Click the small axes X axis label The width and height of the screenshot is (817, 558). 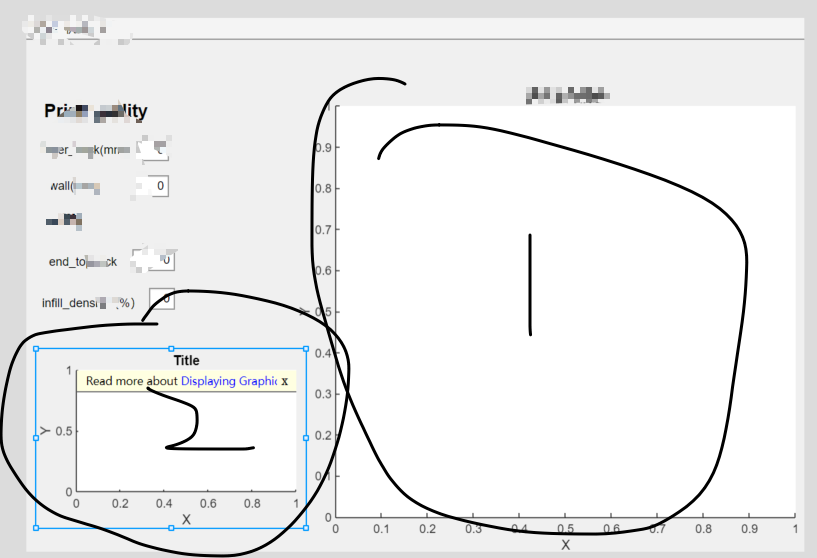(x=186, y=519)
